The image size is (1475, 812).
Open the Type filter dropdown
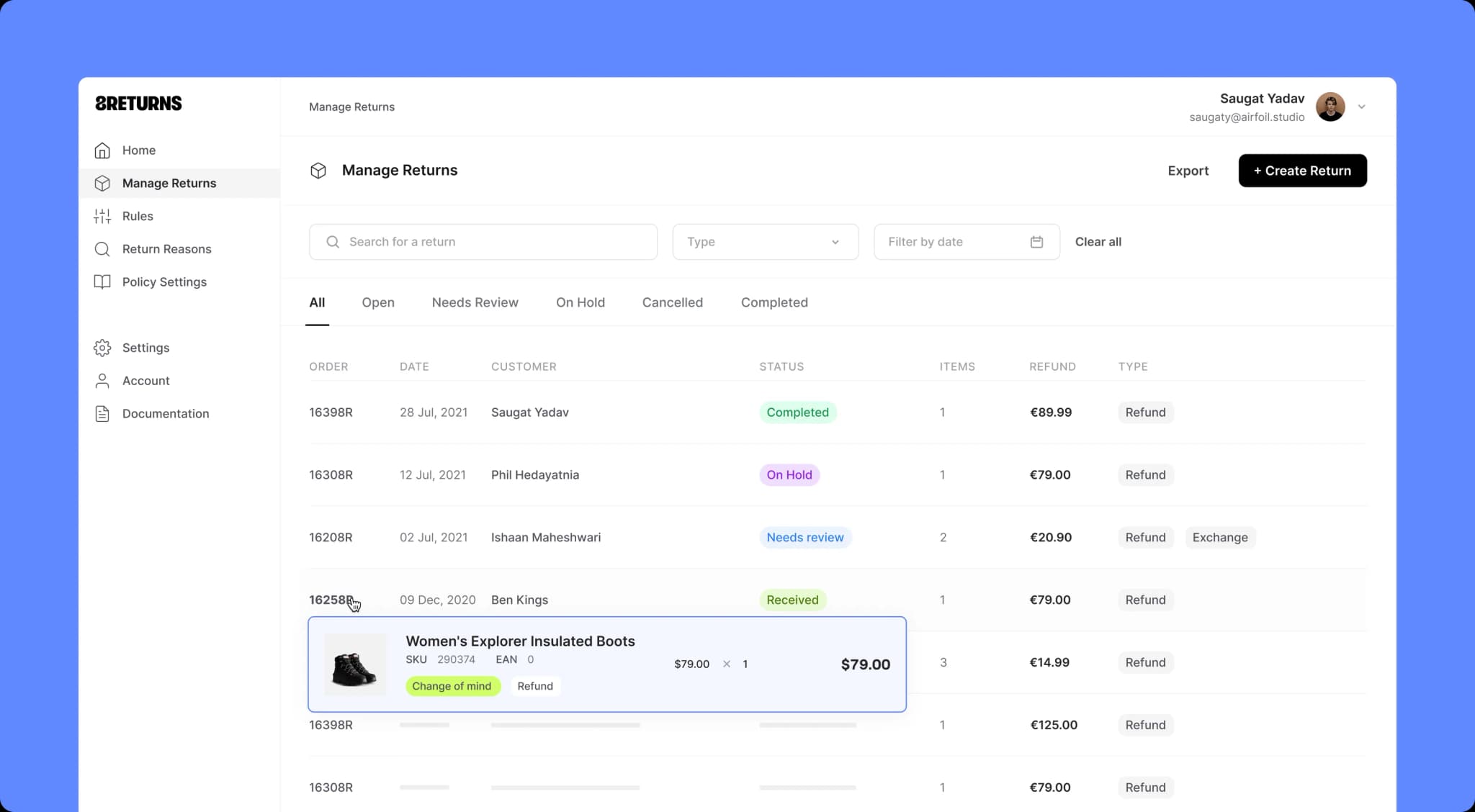point(765,242)
